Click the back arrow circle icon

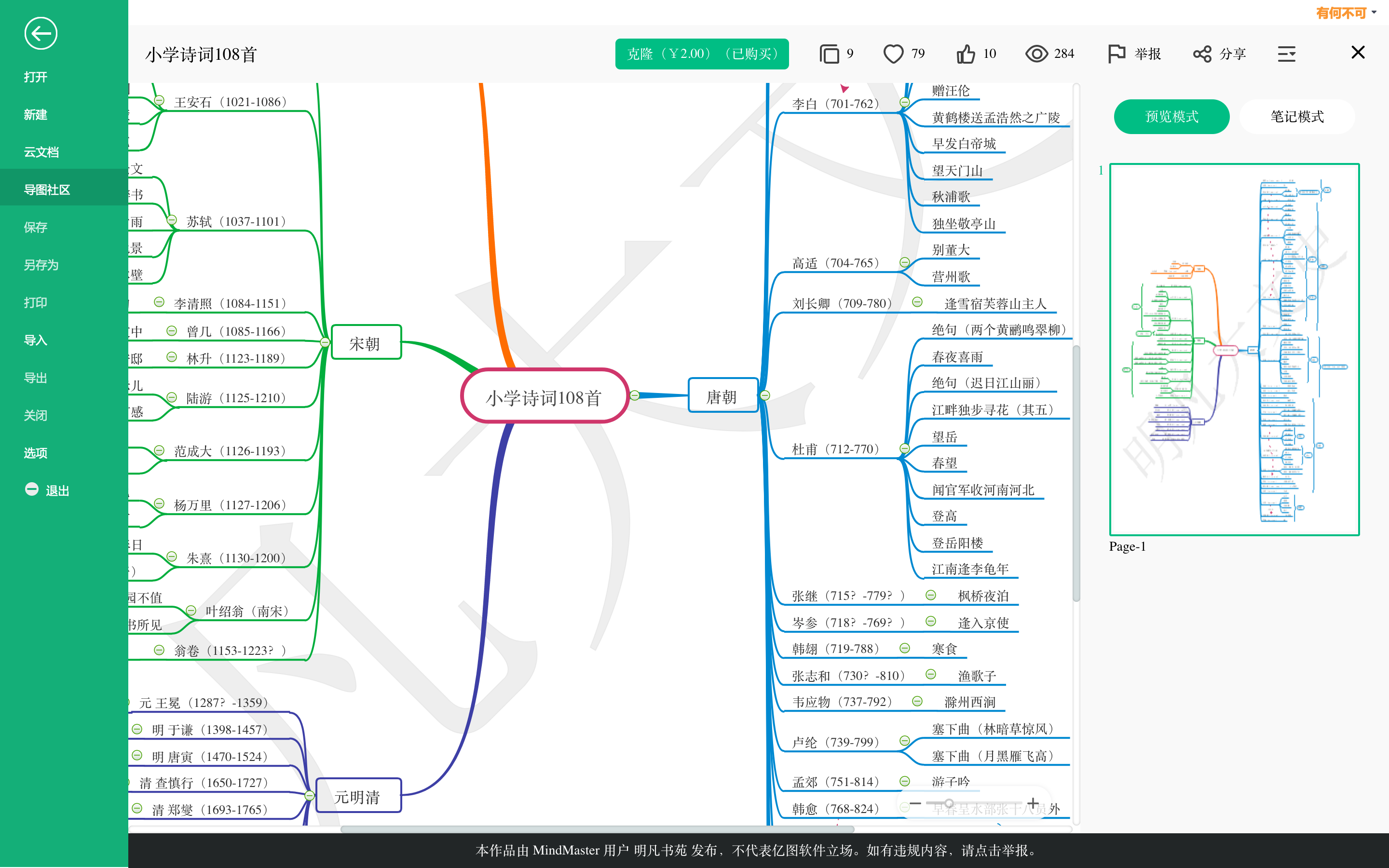coord(41,33)
